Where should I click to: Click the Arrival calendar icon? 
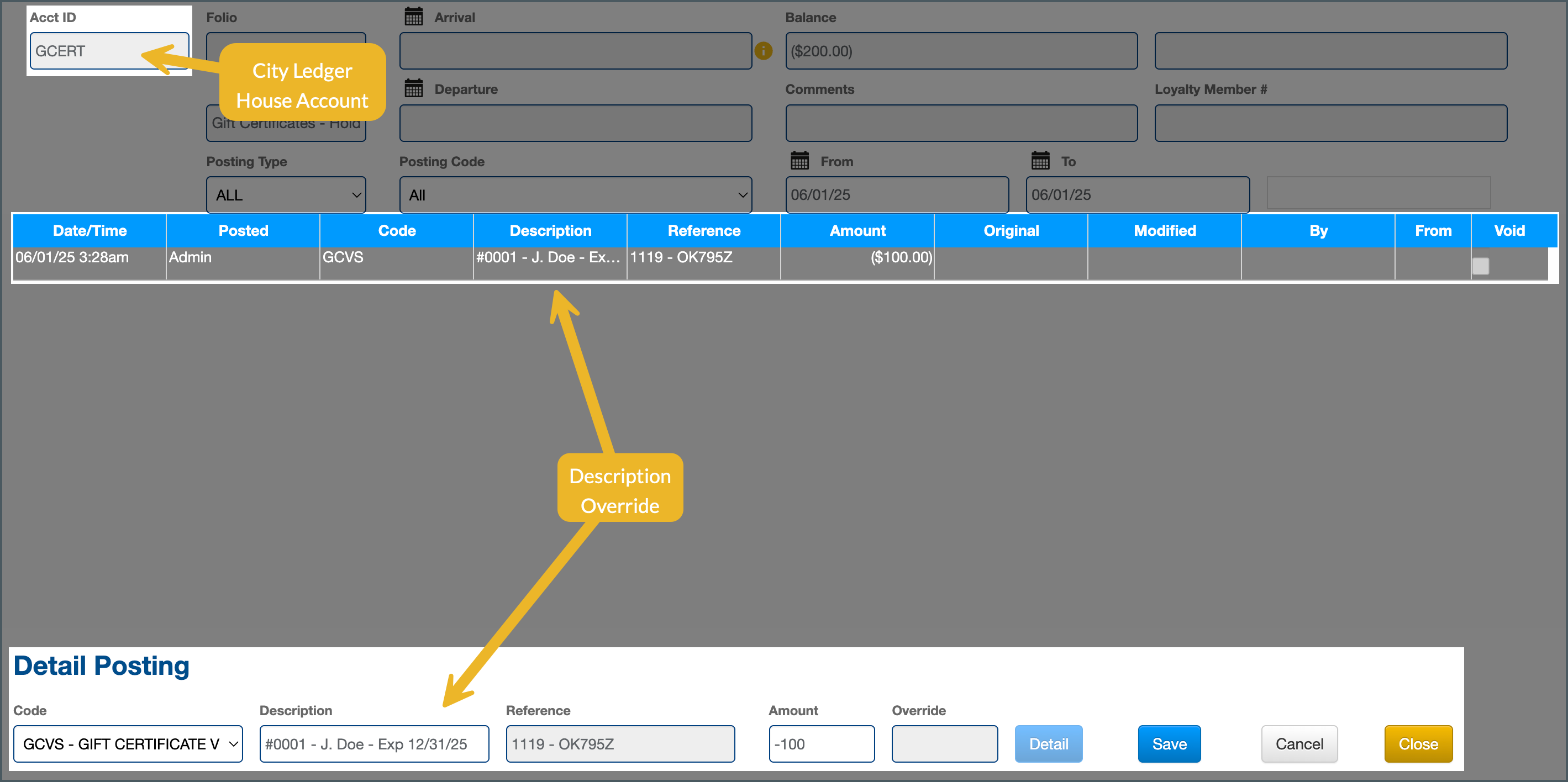[x=413, y=17]
